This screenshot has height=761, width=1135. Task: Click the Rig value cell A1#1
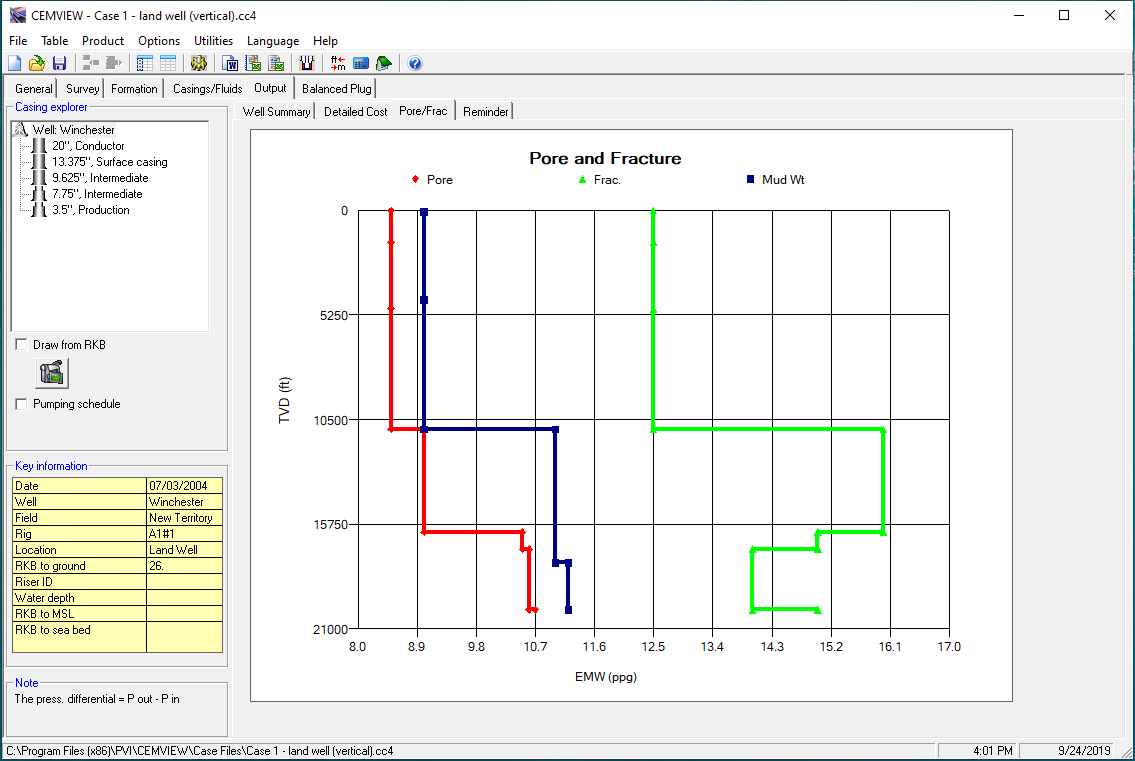[184, 534]
